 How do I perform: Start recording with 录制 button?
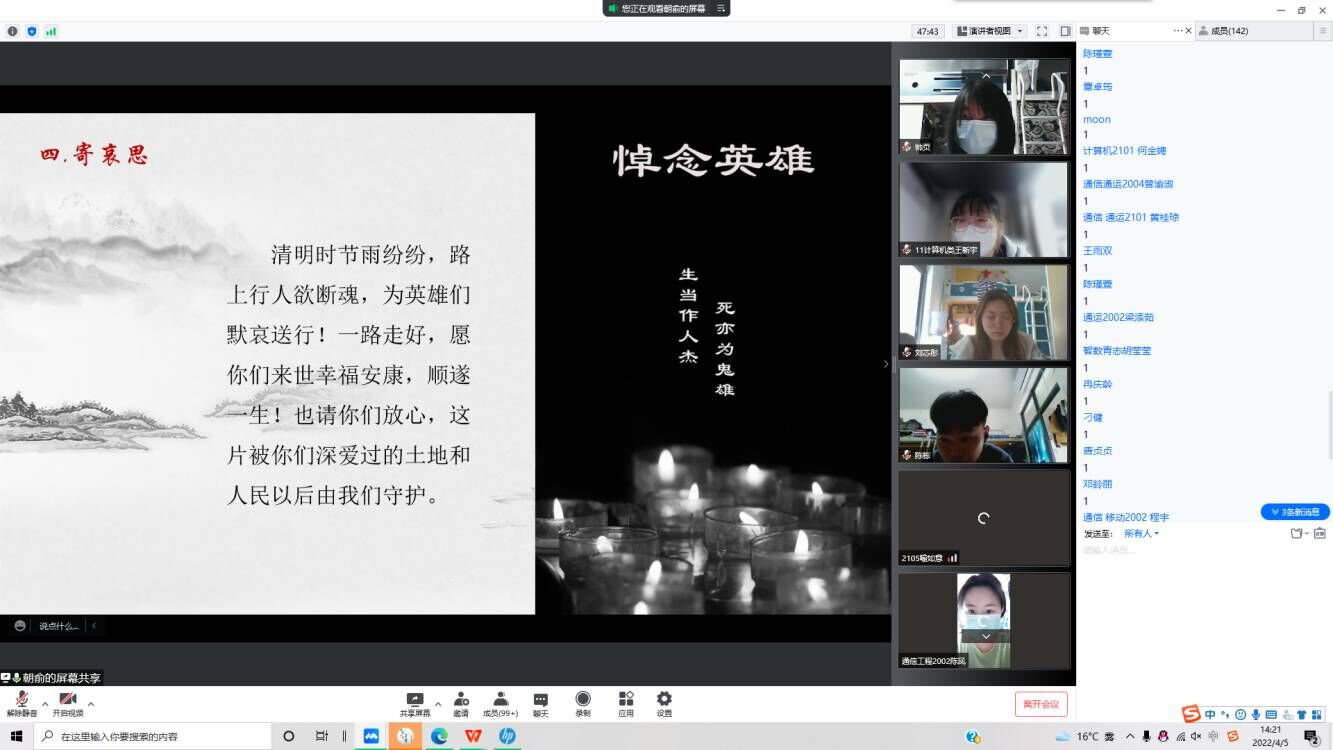tap(583, 702)
